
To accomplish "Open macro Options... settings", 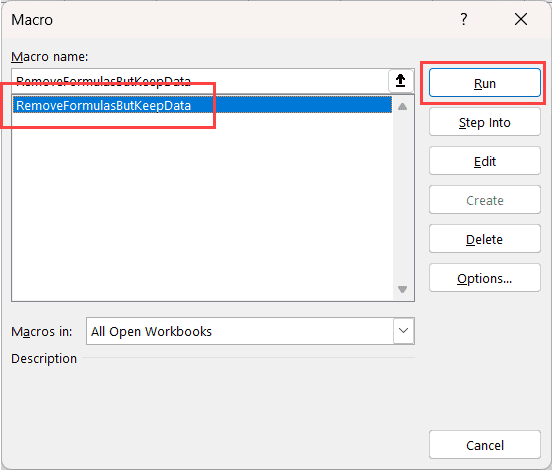I will pyautogui.click(x=485, y=278).
